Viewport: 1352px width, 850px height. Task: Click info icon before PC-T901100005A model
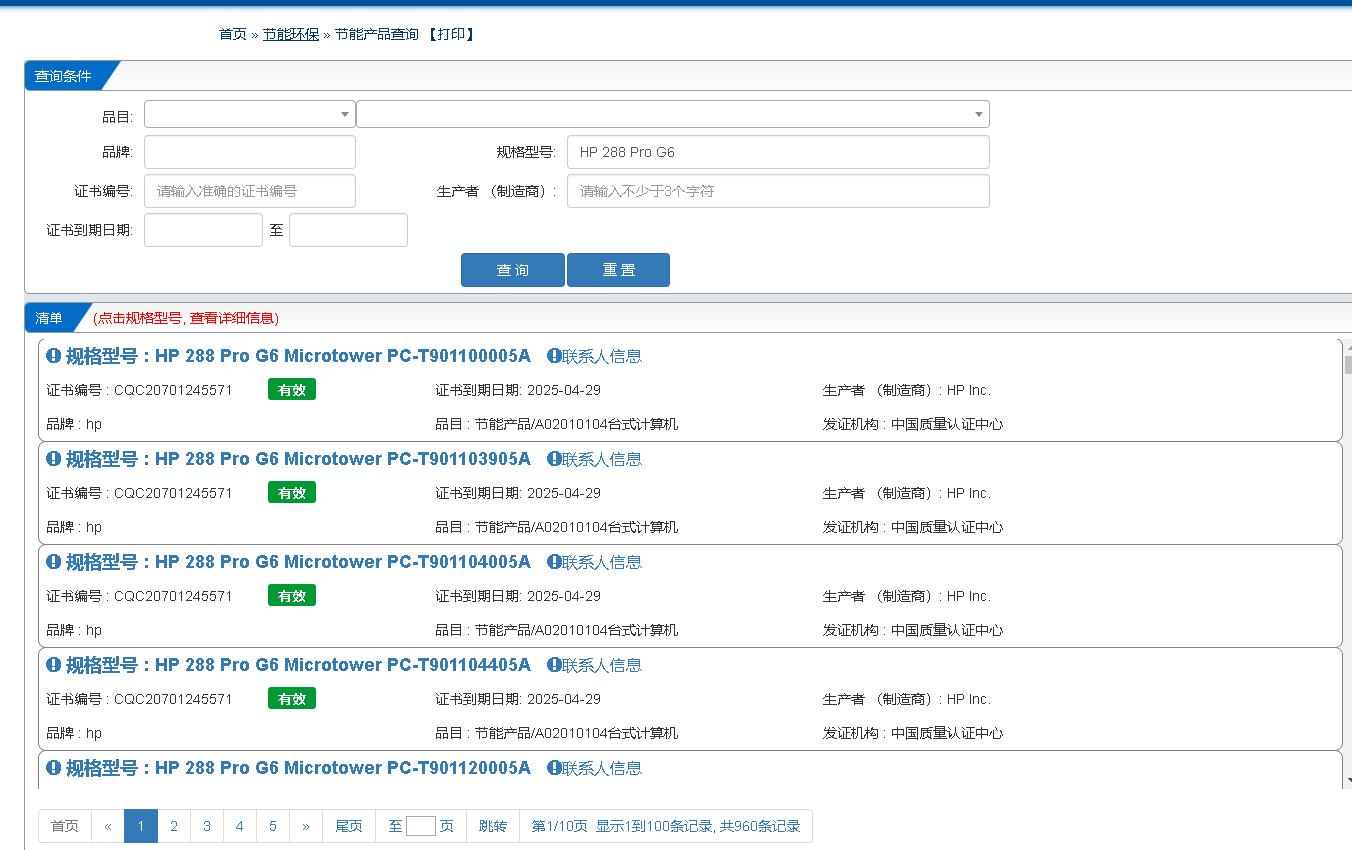54,356
